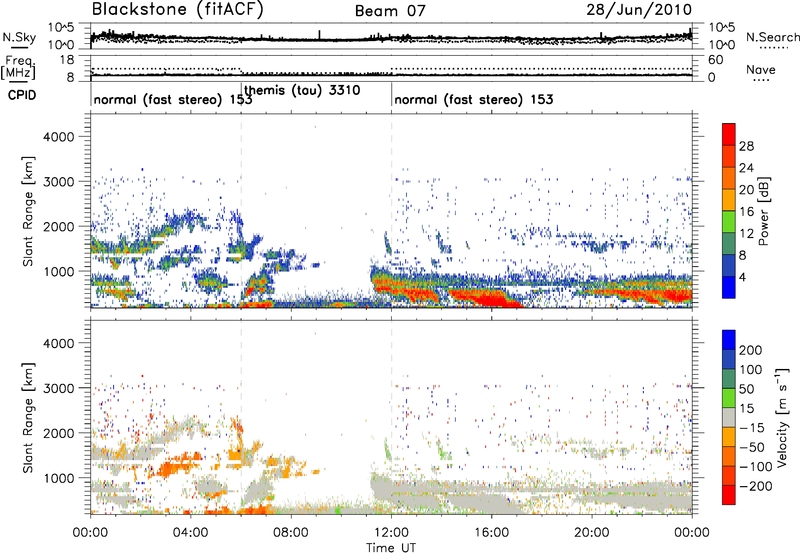
Task: Click the "60" Nave axis tick
Action: click(x=716, y=60)
